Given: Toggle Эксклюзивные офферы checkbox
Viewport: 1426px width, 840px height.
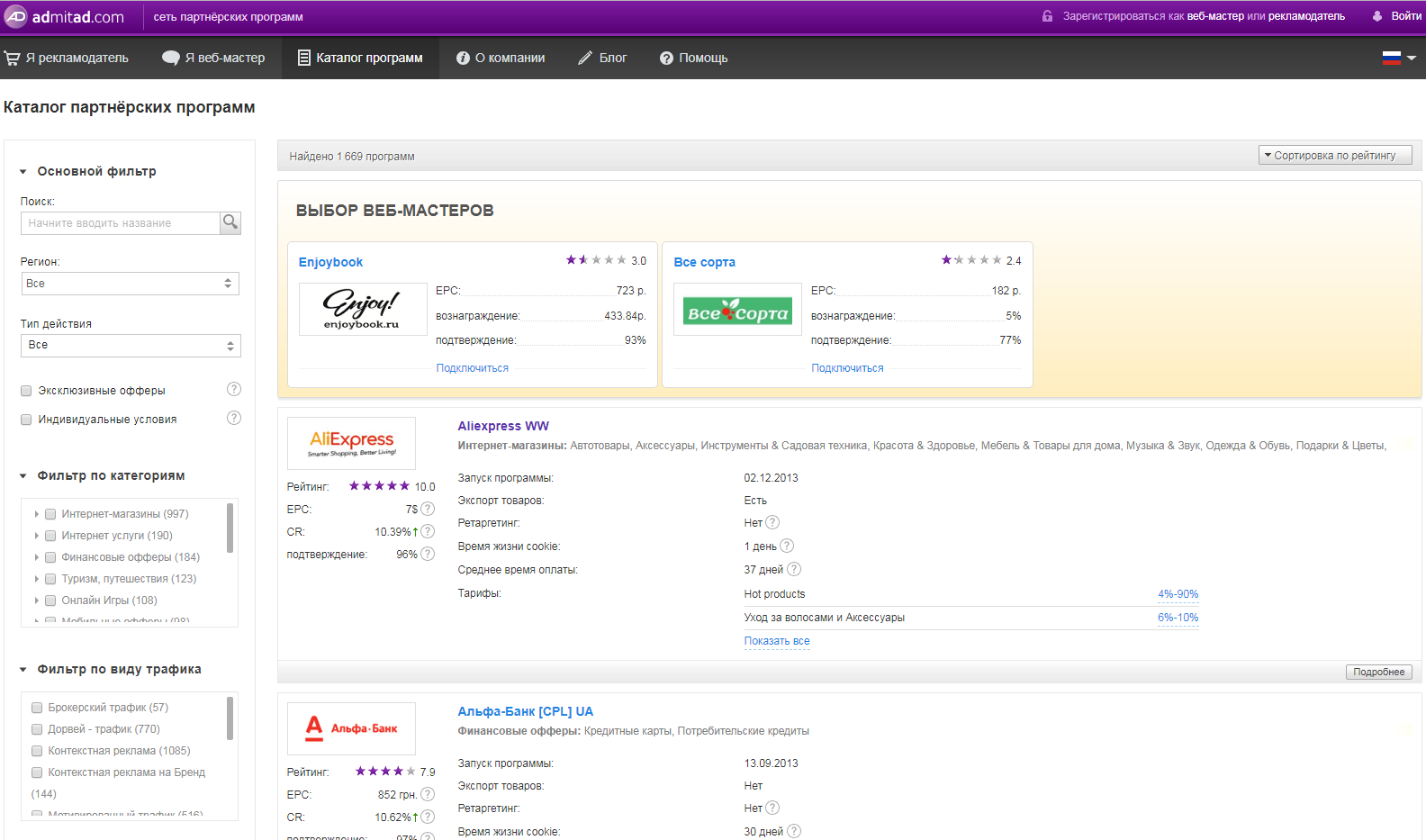Looking at the screenshot, I should pyautogui.click(x=26, y=391).
